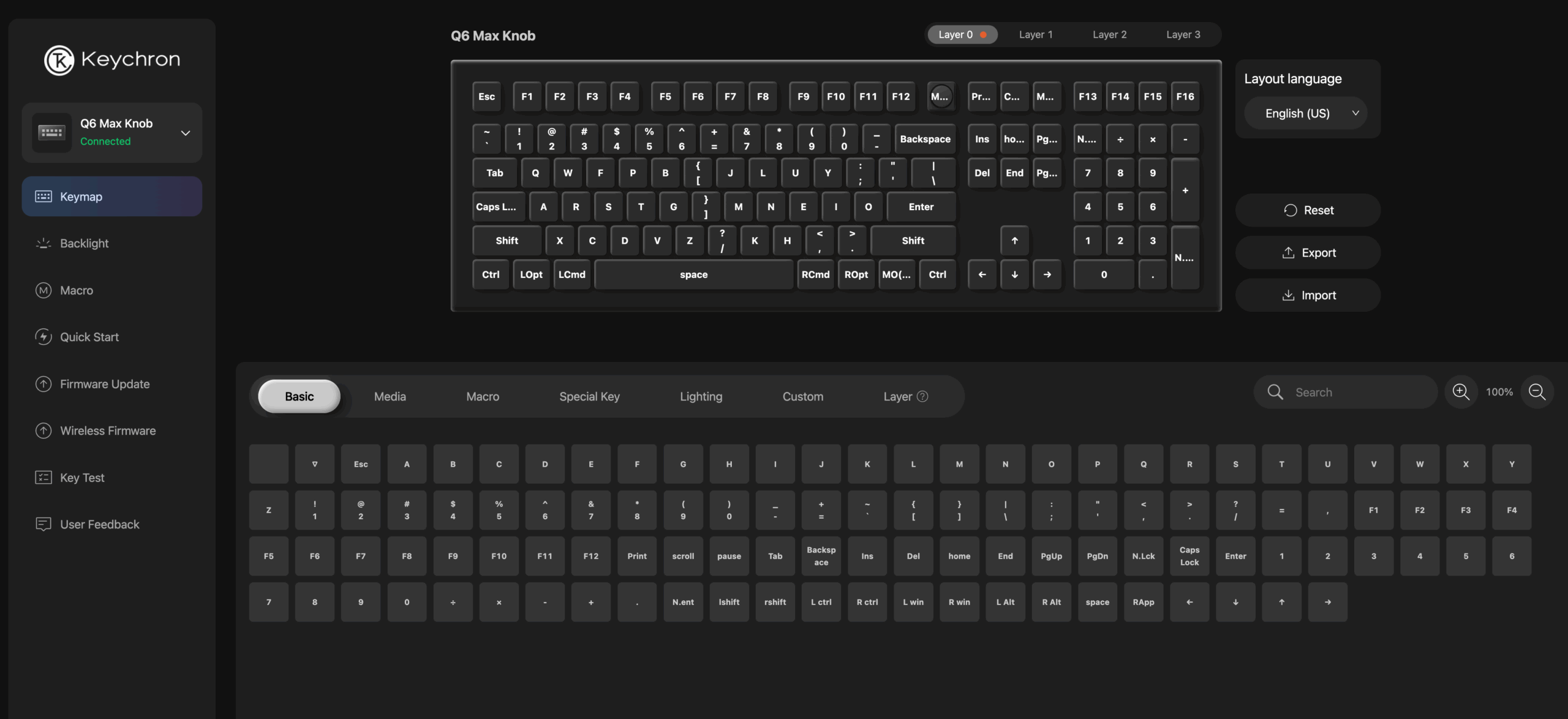This screenshot has height=719, width=1568.
Task: Click the Layer tab help question icon
Action: tap(922, 396)
